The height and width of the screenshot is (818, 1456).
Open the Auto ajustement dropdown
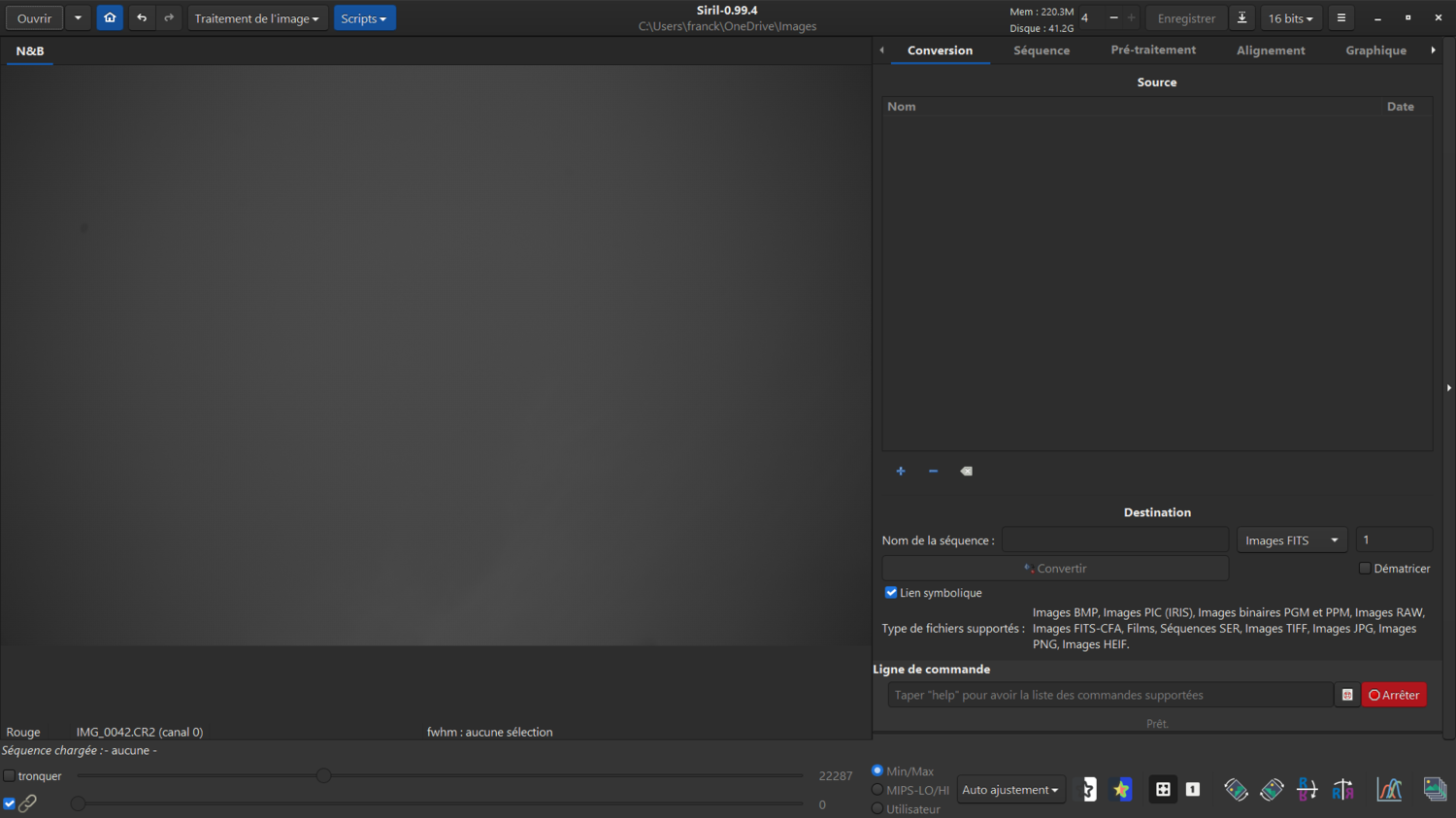1010,789
